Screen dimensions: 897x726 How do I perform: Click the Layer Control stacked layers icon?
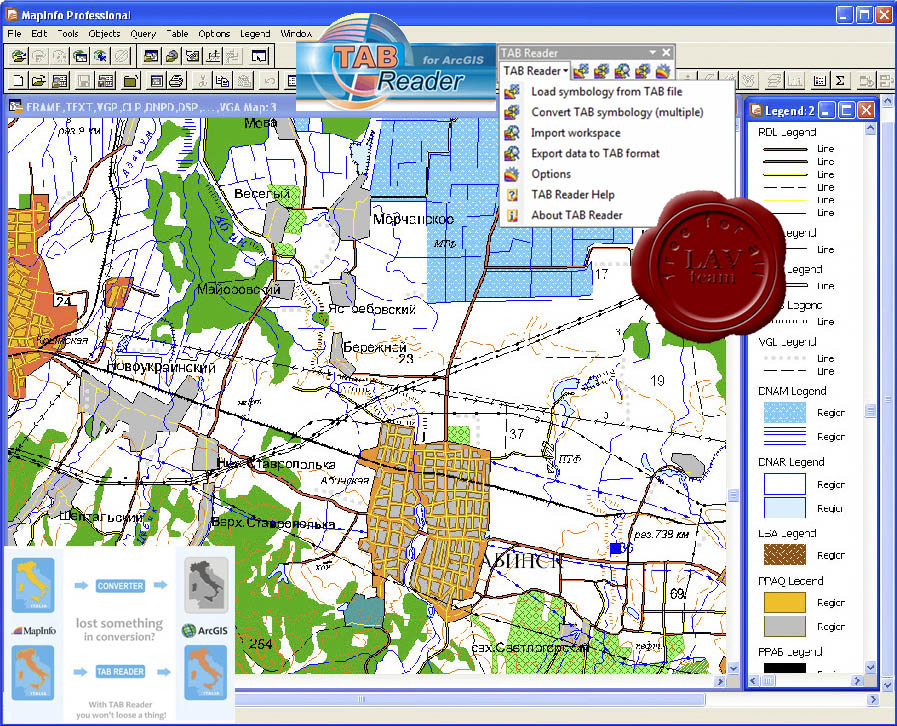coord(774,81)
